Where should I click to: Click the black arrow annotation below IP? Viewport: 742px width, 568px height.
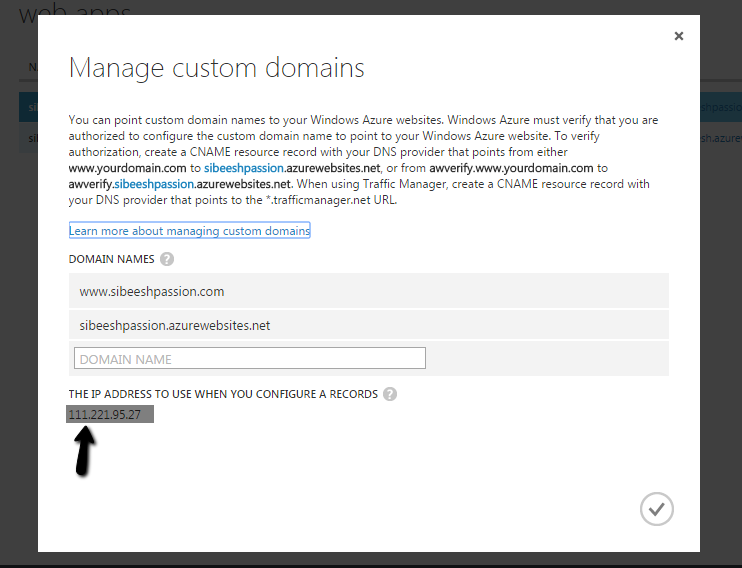point(87,451)
